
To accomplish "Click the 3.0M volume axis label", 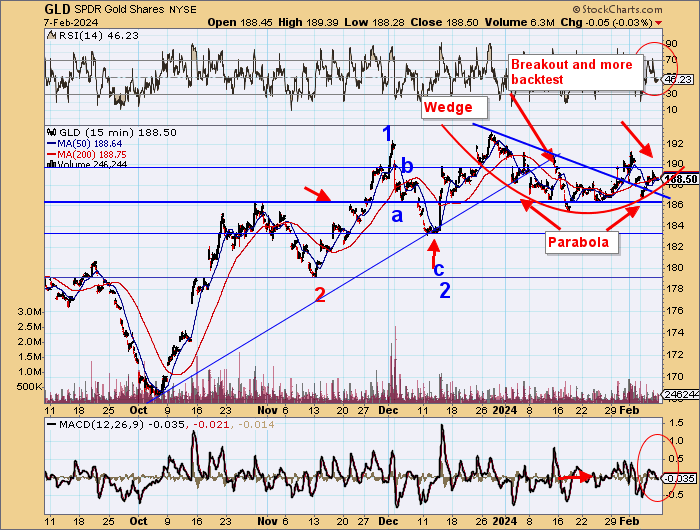I will coord(30,311).
